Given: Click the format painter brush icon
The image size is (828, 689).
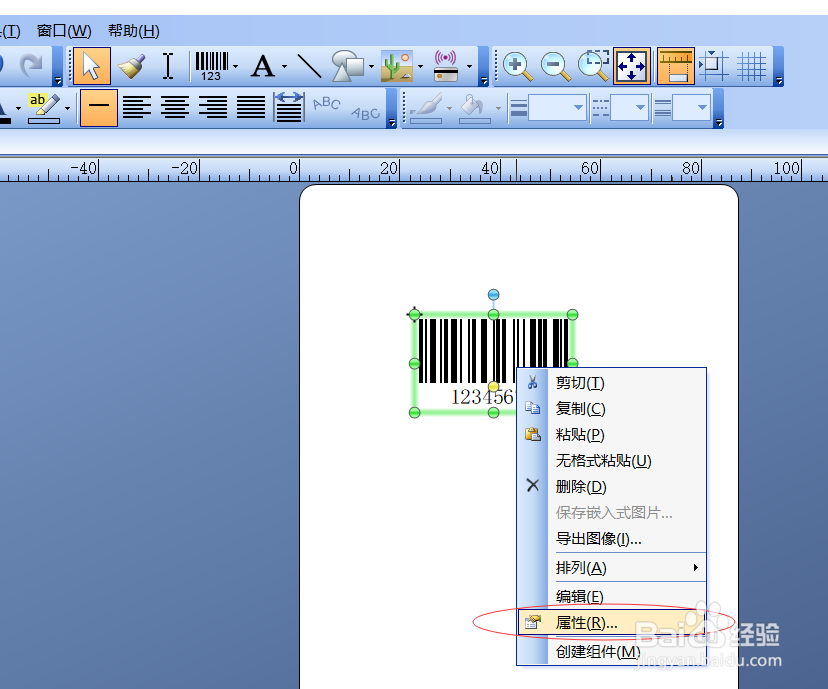Looking at the screenshot, I should point(131,66).
